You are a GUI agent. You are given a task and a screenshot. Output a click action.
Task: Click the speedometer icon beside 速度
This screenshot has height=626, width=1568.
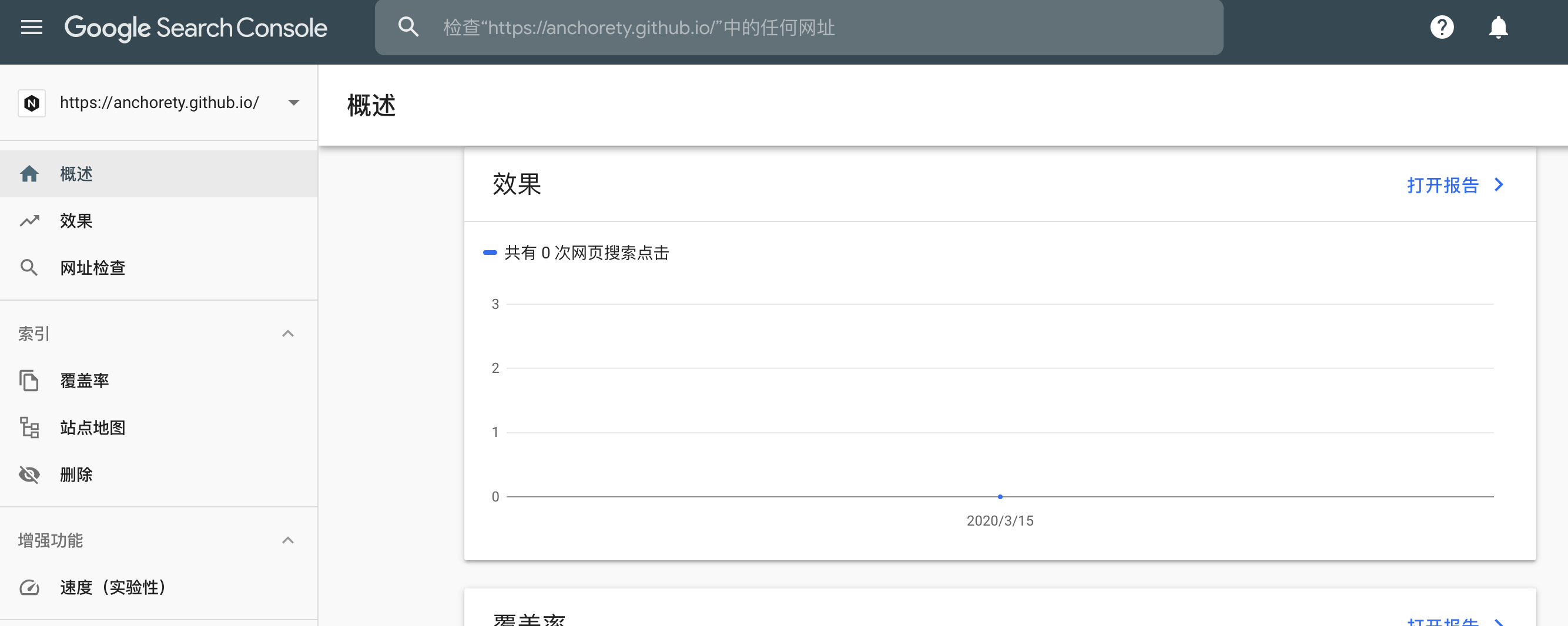pyautogui.click(x=29, y=587)
